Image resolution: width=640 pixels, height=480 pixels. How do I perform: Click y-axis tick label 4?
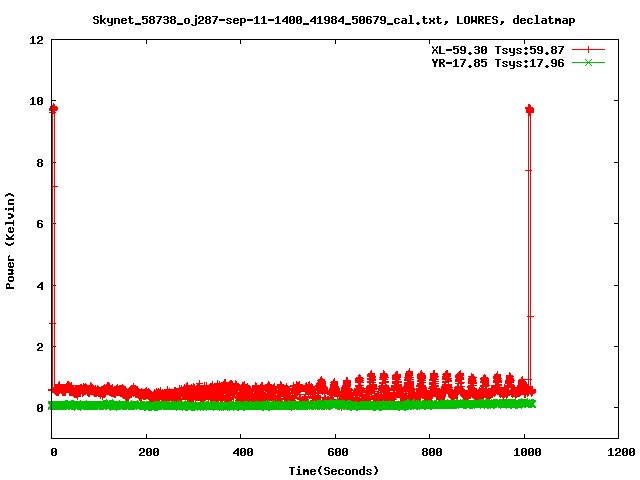[40, 286]
